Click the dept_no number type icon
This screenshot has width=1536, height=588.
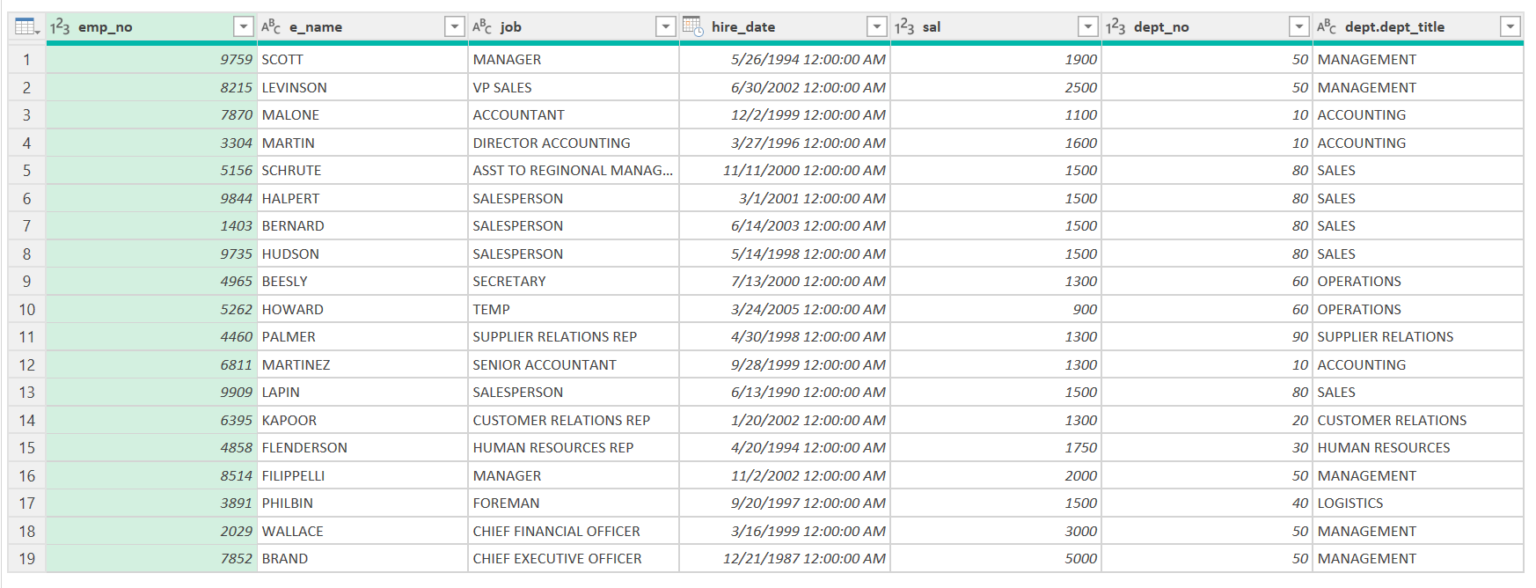[x=1115, y=27]
